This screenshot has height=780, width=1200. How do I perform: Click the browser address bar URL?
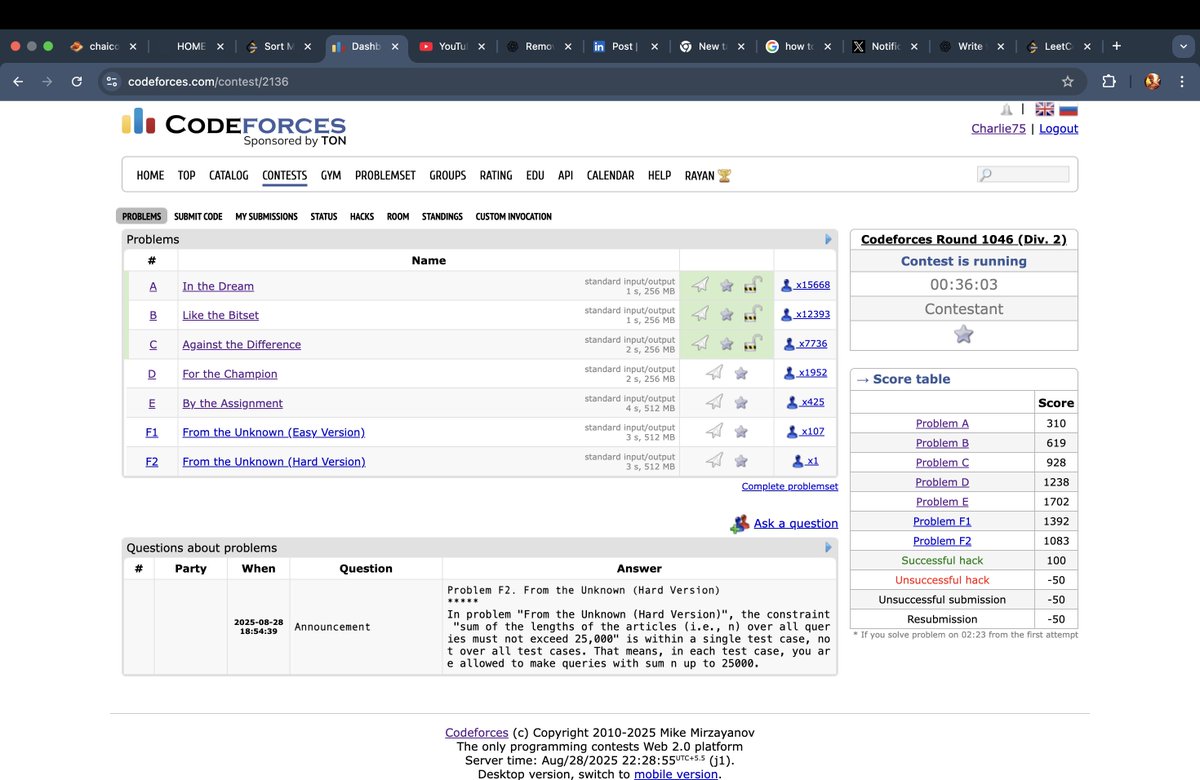point(208,81)
